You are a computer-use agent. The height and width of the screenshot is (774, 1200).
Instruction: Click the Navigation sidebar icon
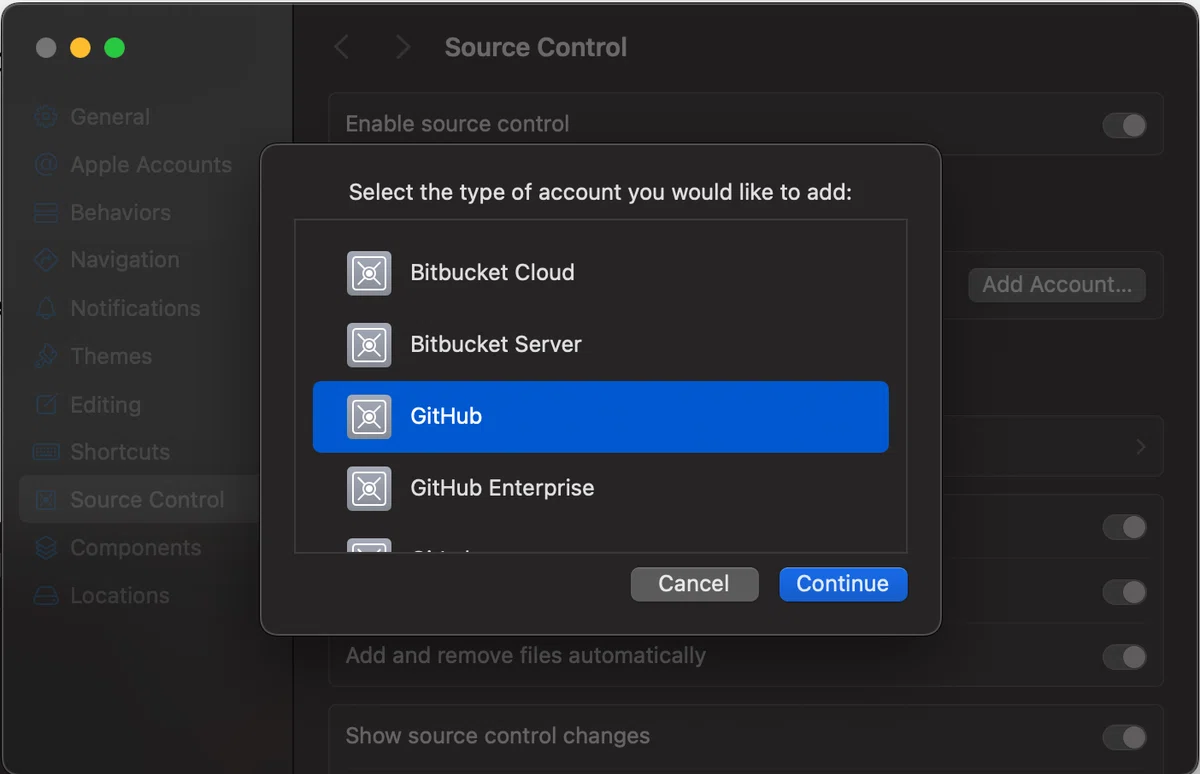pos(46,260)
